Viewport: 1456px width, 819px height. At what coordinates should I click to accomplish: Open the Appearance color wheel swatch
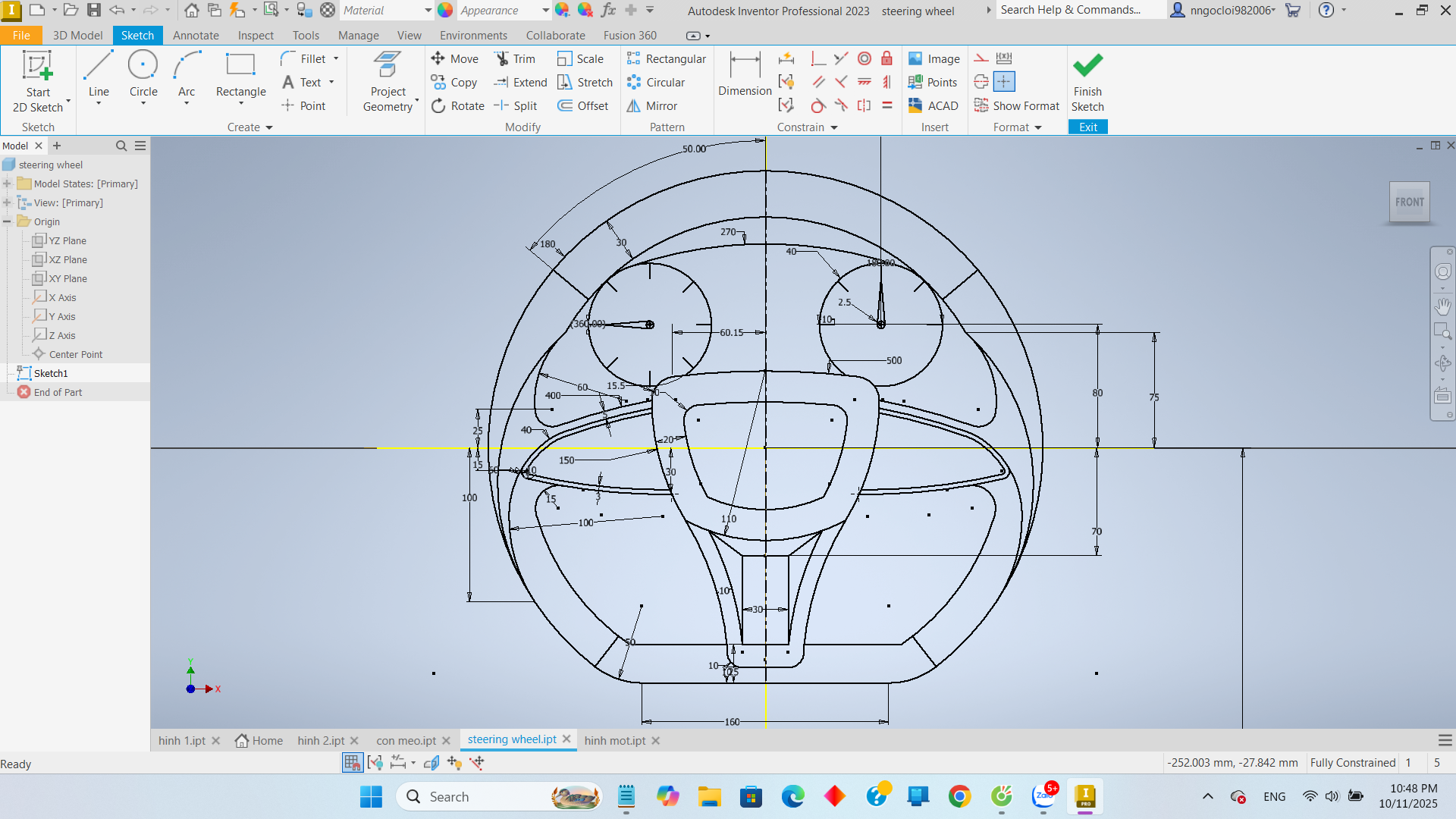(445, 11)
